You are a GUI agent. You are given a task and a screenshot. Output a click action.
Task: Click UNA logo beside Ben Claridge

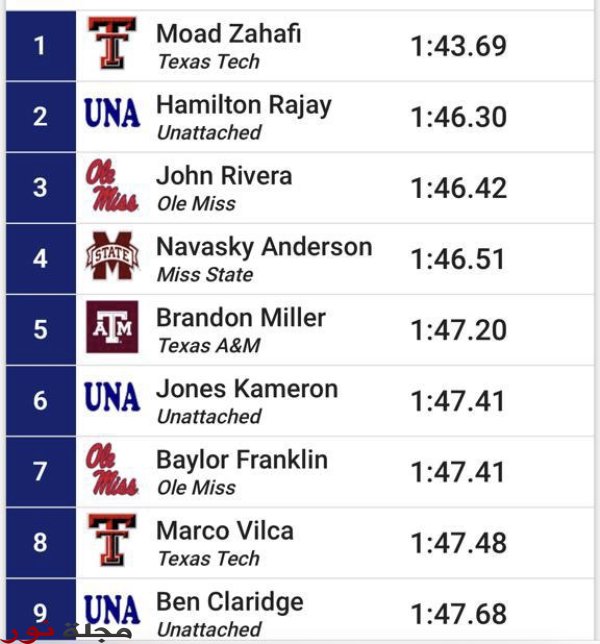112,610
